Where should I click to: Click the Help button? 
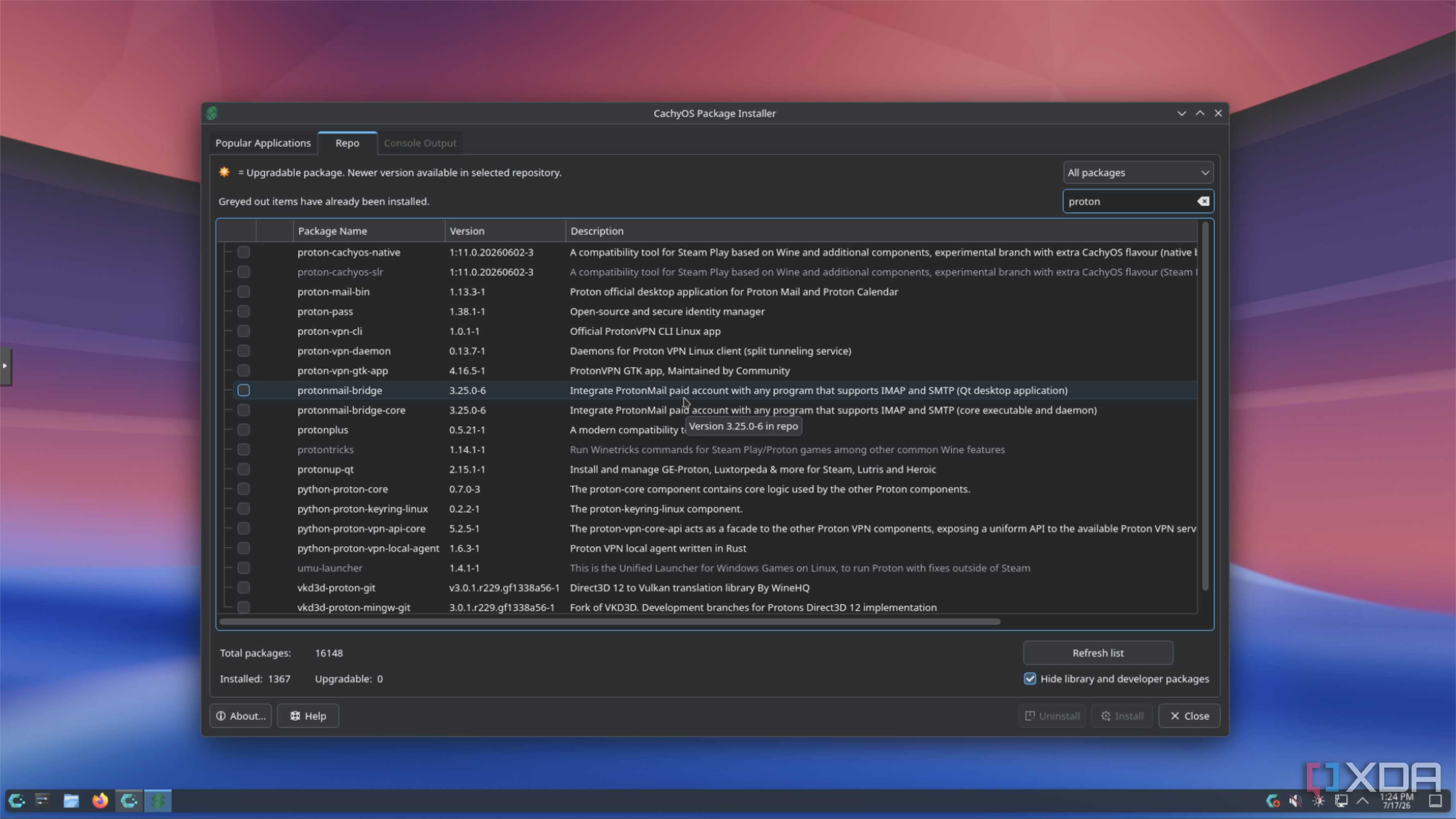pyautogui.click(x=307, y=716)
